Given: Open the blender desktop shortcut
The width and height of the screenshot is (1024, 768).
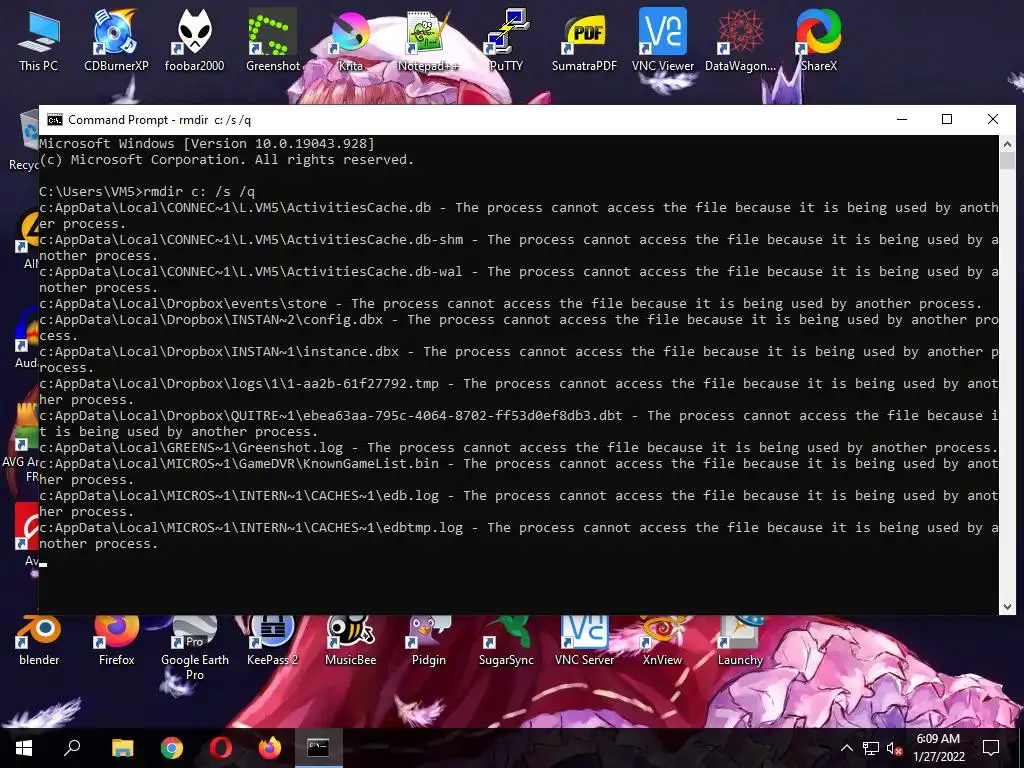Looking at the screenshot, I should [x=39, y=641].
